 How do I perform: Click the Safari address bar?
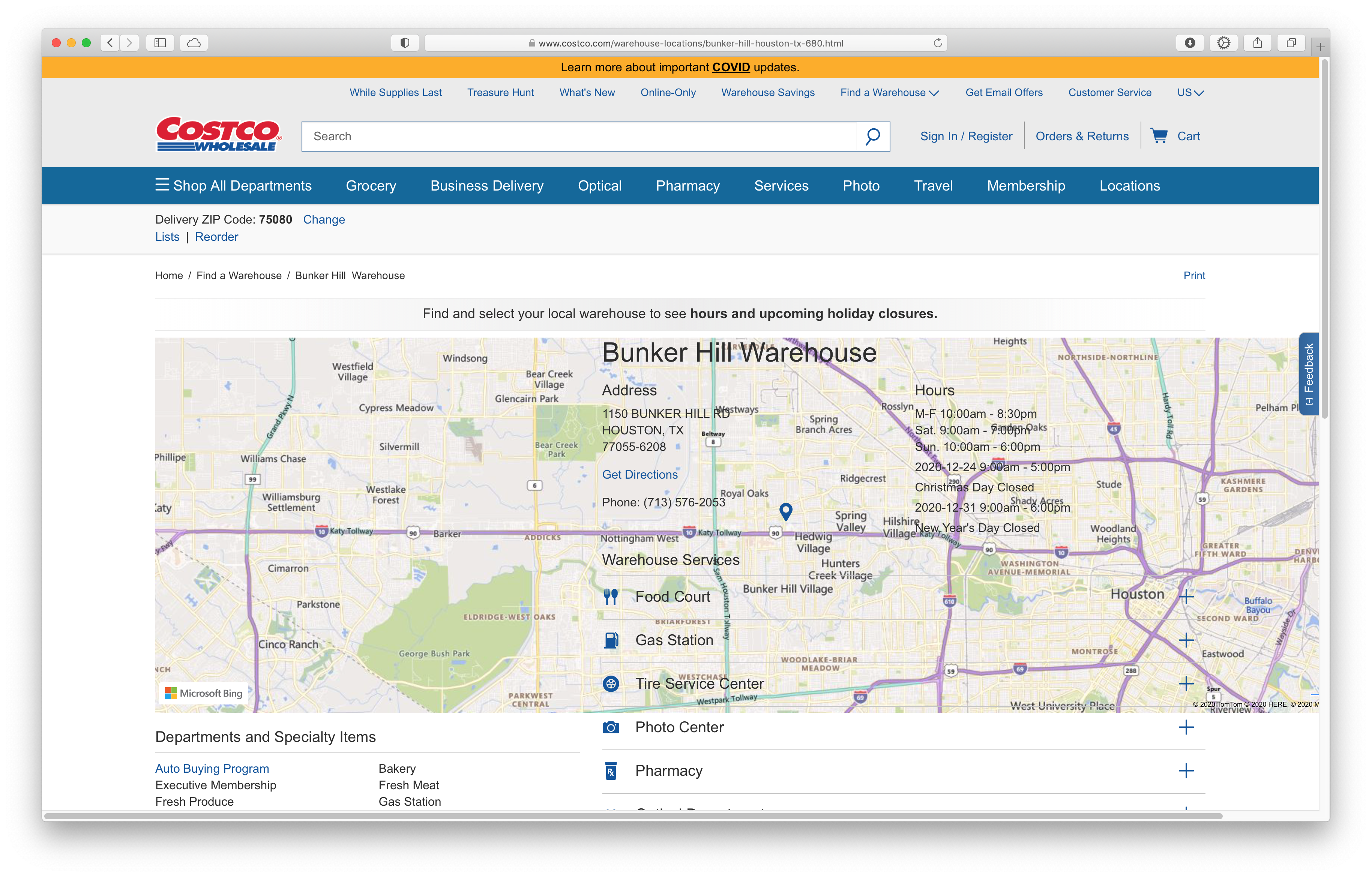pos(685,43)
